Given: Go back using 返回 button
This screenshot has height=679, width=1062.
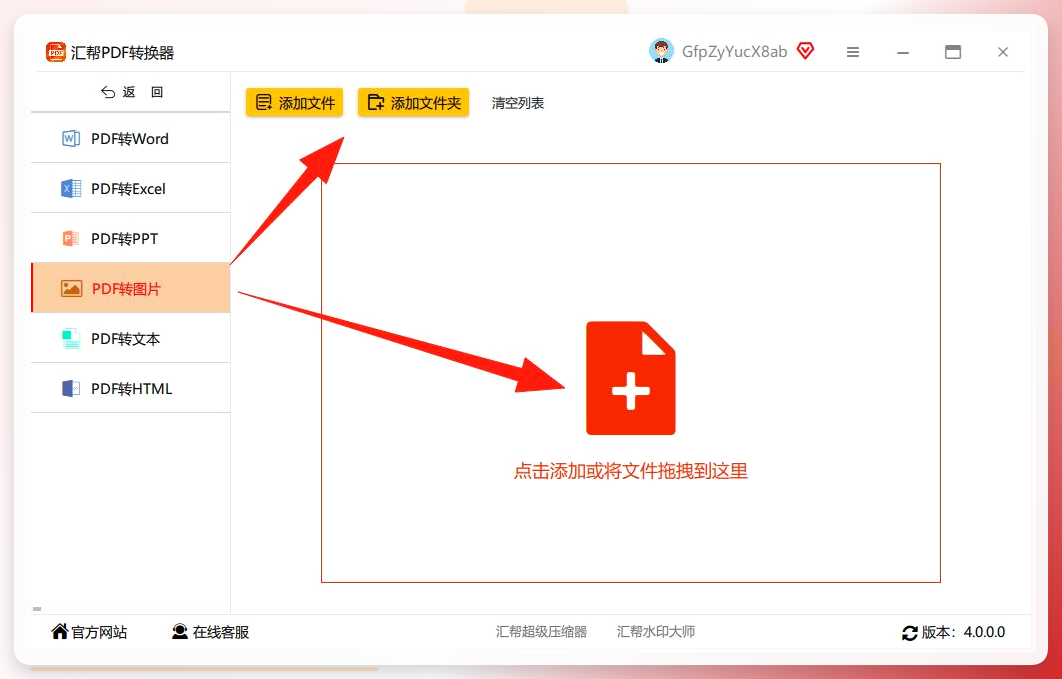Looking at the screenshot, I should tap(131, 92).
